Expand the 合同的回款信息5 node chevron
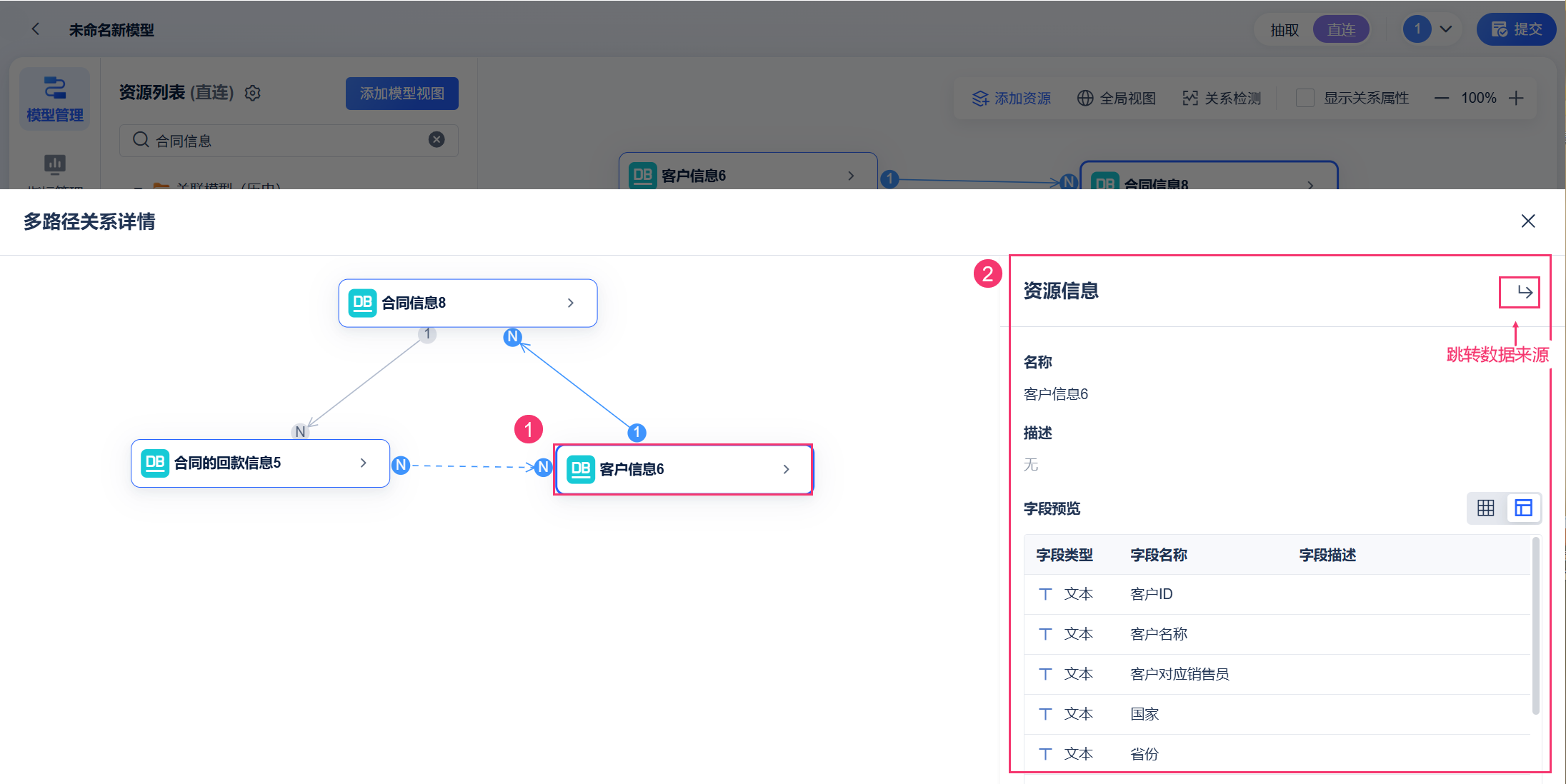Viewport: 1566px width, 784px height. point(363,463)
